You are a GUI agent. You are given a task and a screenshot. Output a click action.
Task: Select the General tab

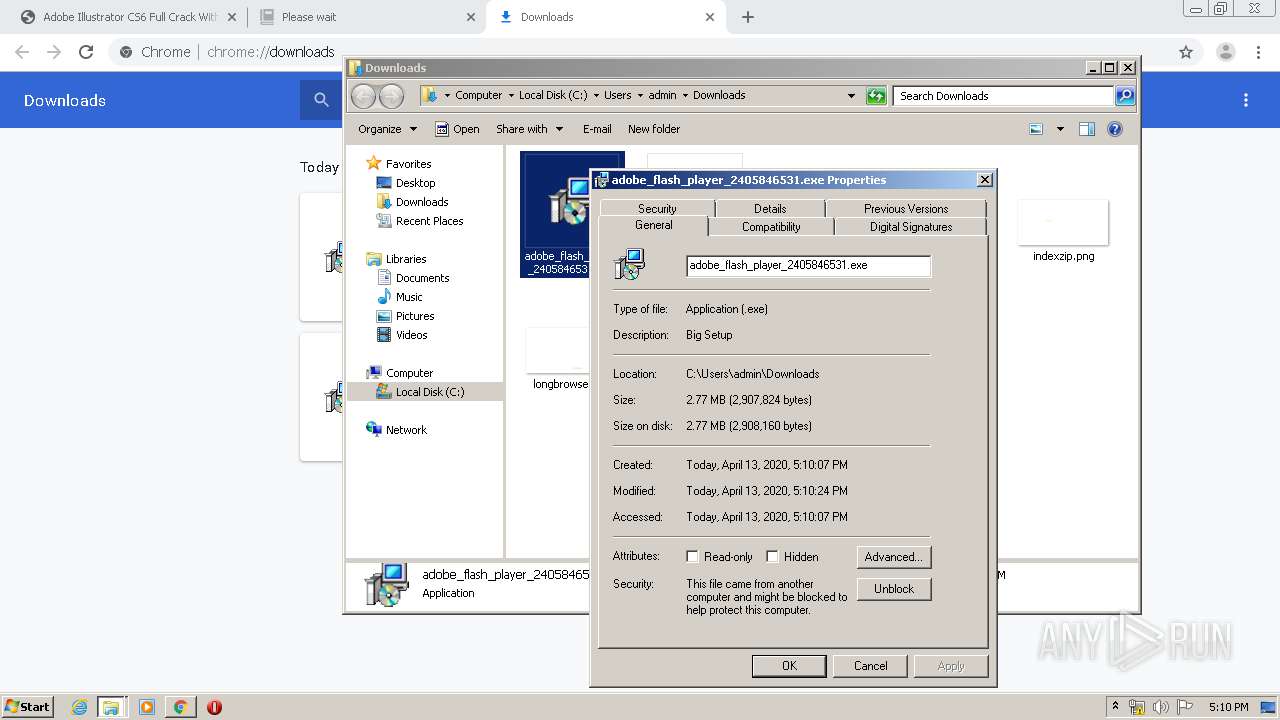point(654,226)
